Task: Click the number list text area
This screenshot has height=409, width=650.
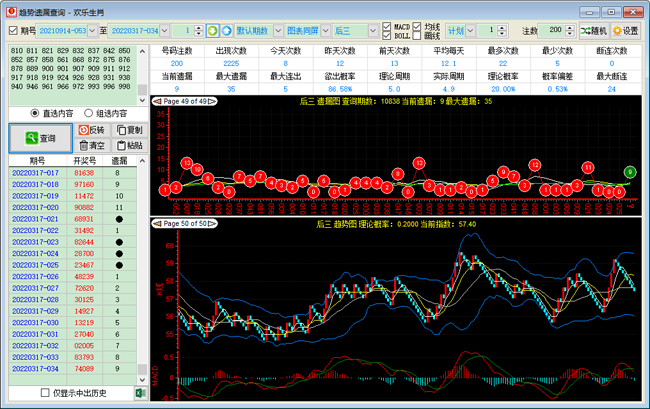Action: (x=73, y=75)
